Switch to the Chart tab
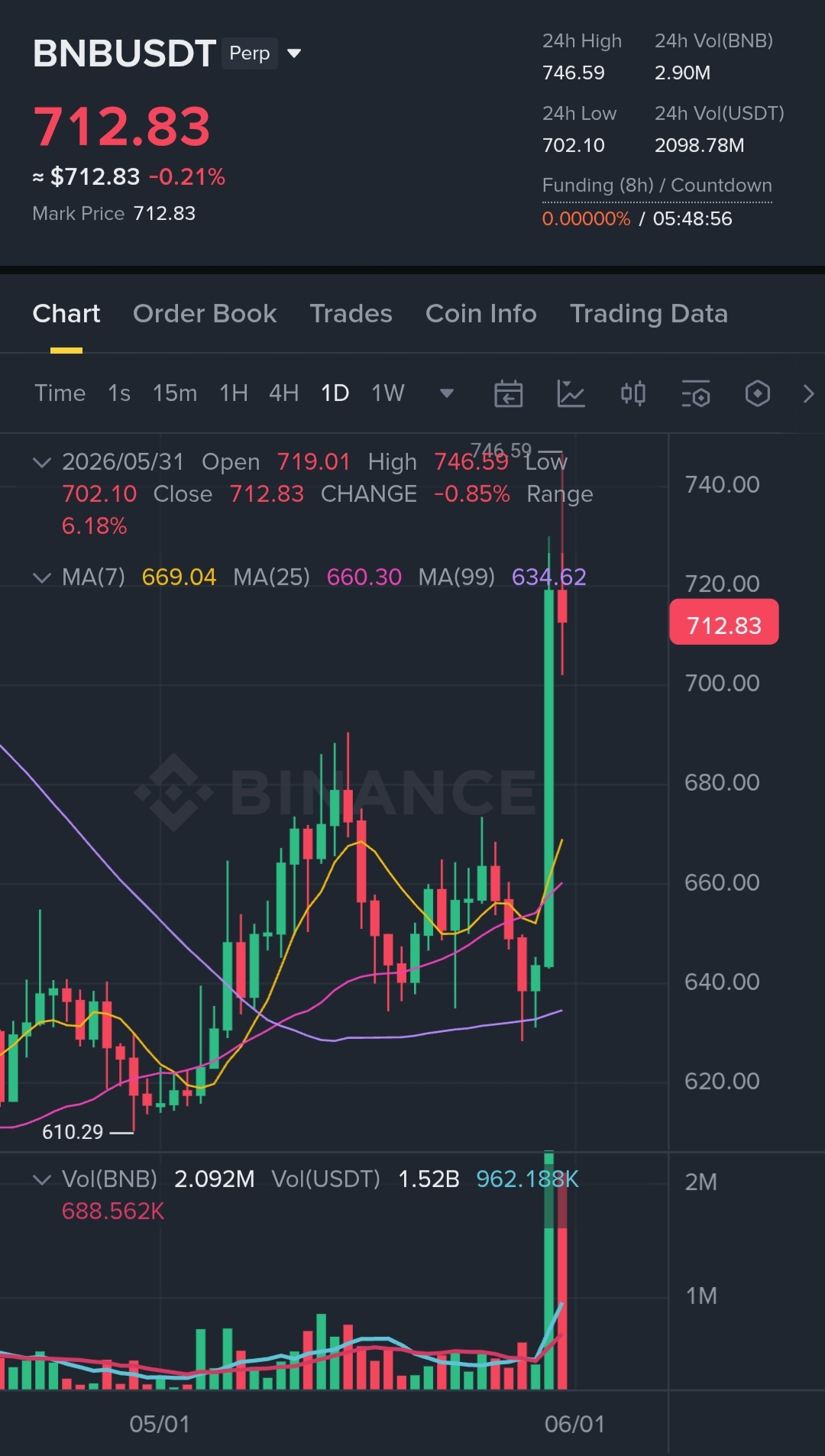Image resolution: width=825 pixels, height=1456 pixels. pyautogui.click(x=66, y=314)
